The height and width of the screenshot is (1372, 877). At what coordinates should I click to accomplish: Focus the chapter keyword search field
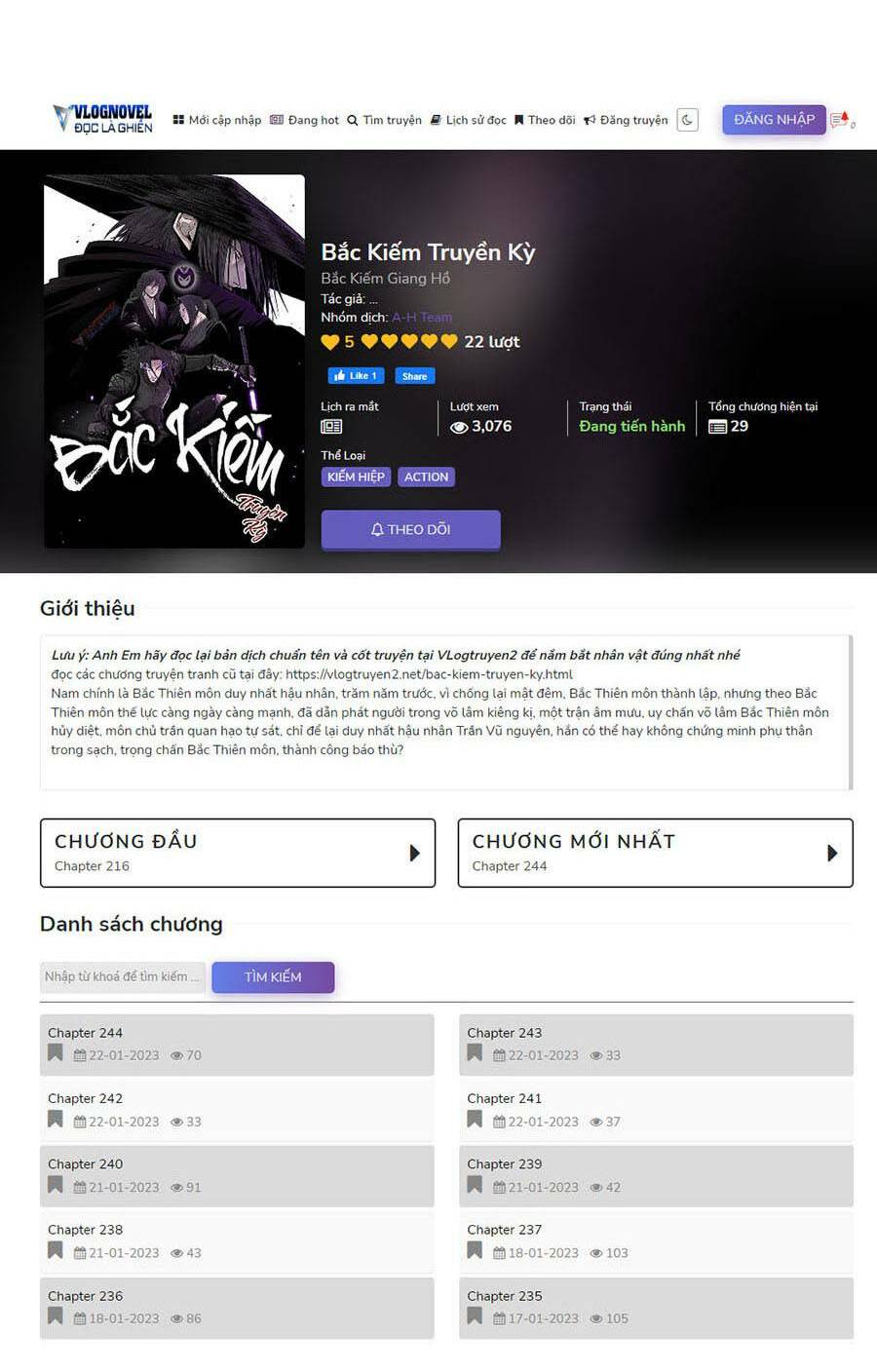pos(123,976)
